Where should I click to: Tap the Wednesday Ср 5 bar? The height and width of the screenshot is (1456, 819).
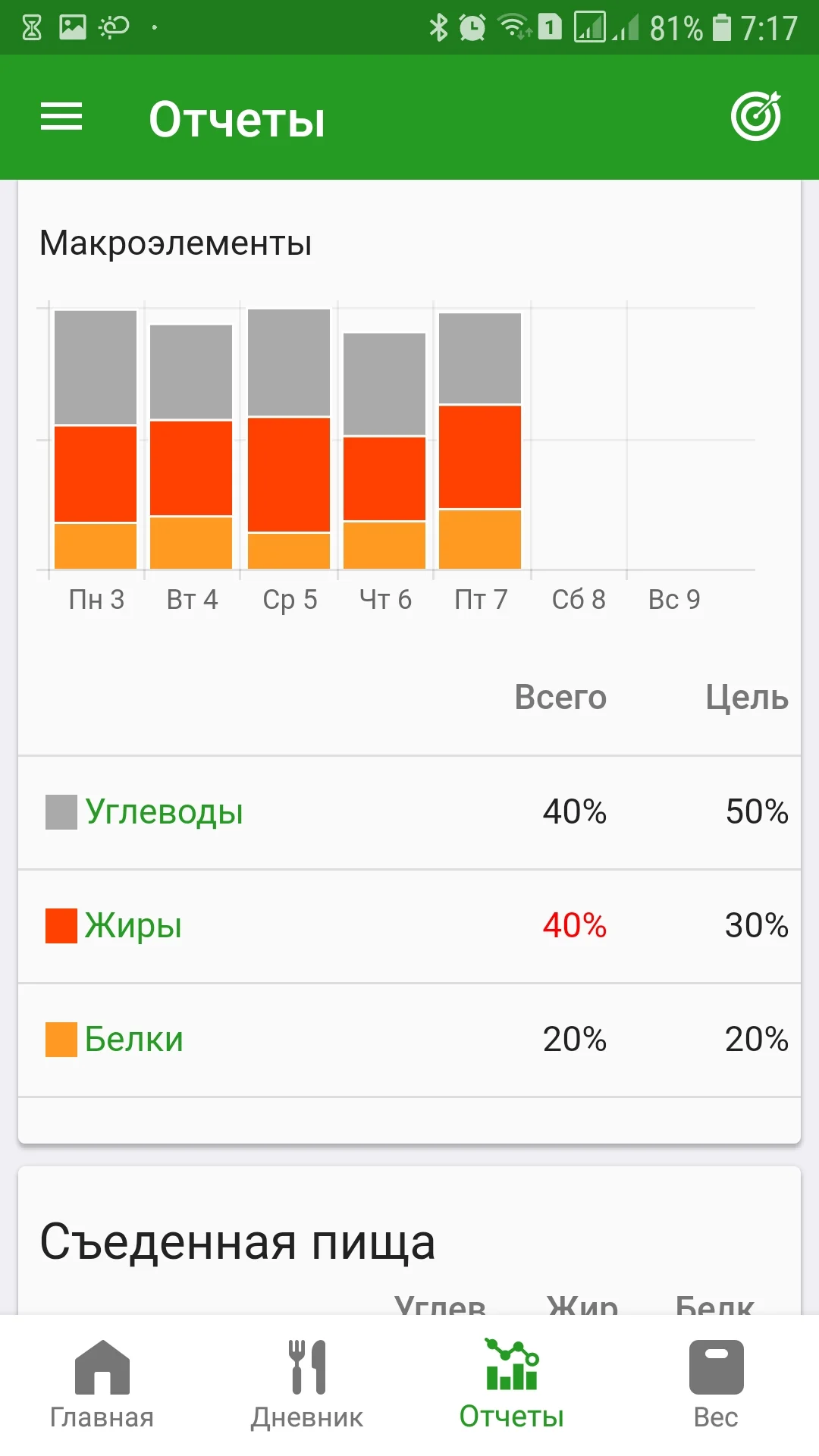[289, 440]
